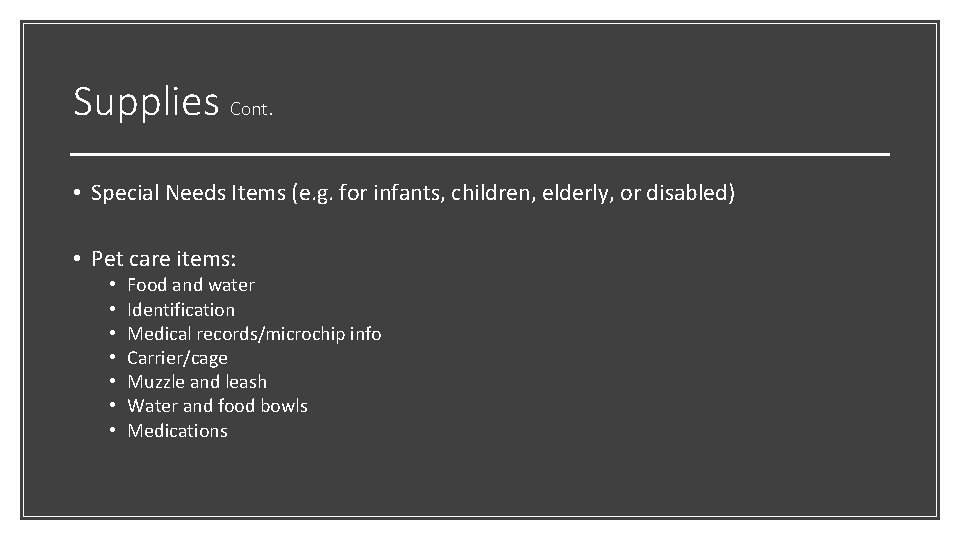Select the small "Cont." text beside the title

(x=251, y=111)
